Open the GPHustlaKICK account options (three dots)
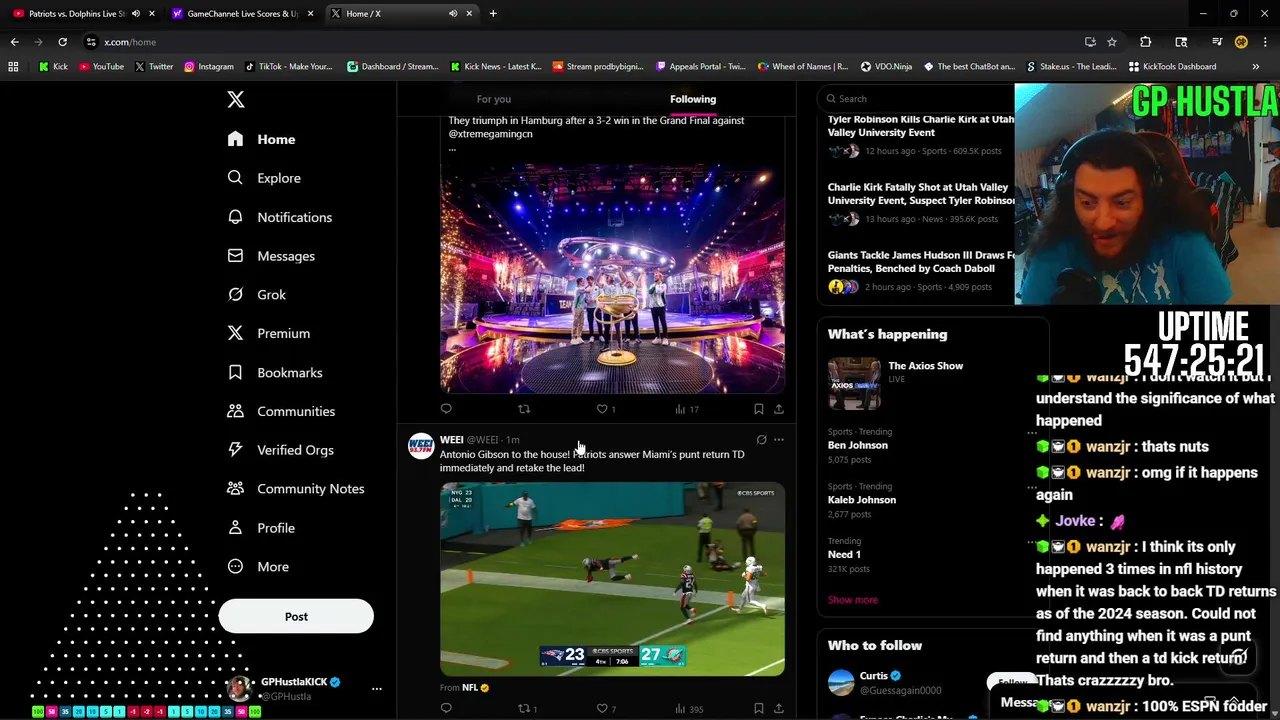1280x720 pixels. click(x=377, y=688)
